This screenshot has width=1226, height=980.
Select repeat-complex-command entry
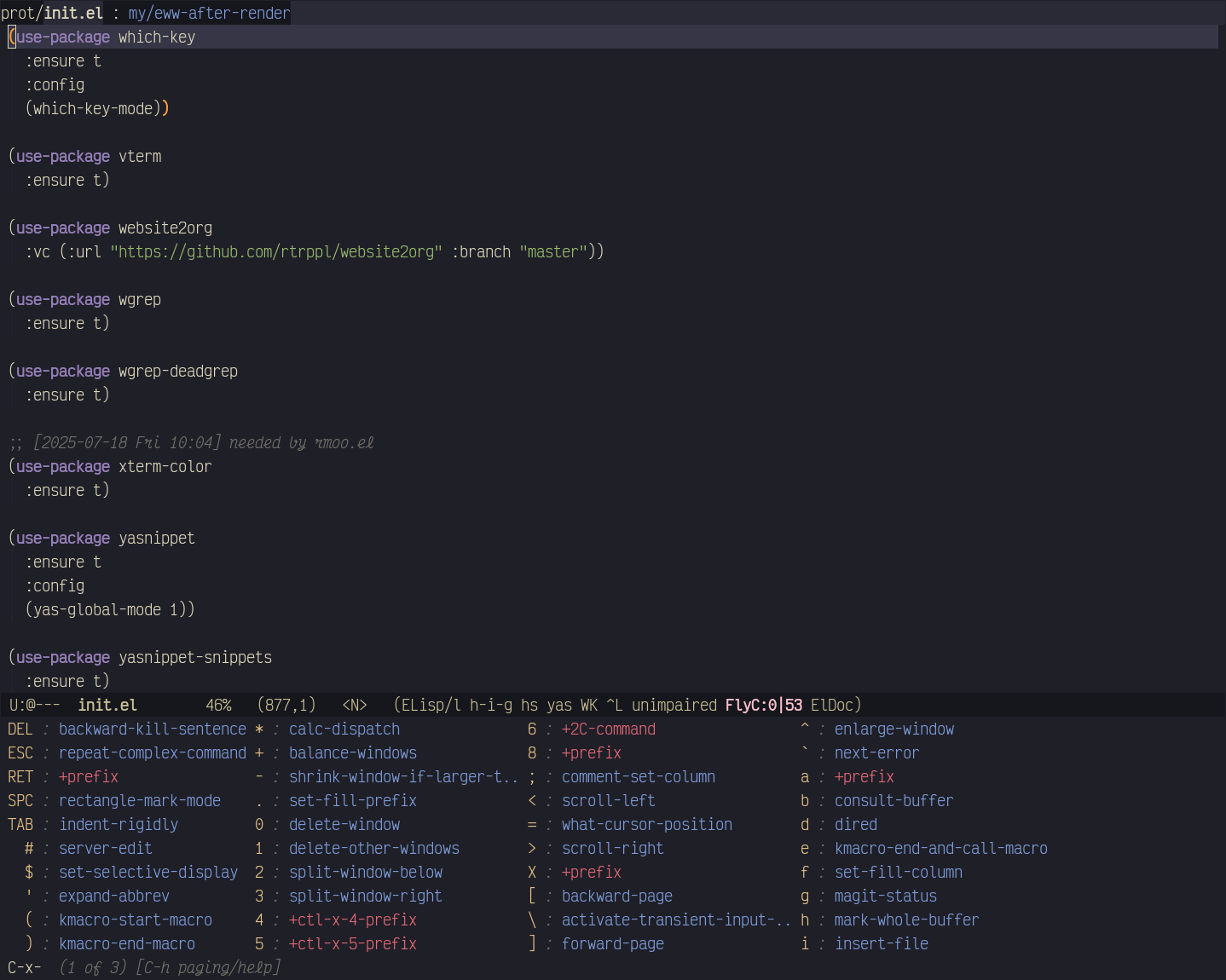click(153, 752)
